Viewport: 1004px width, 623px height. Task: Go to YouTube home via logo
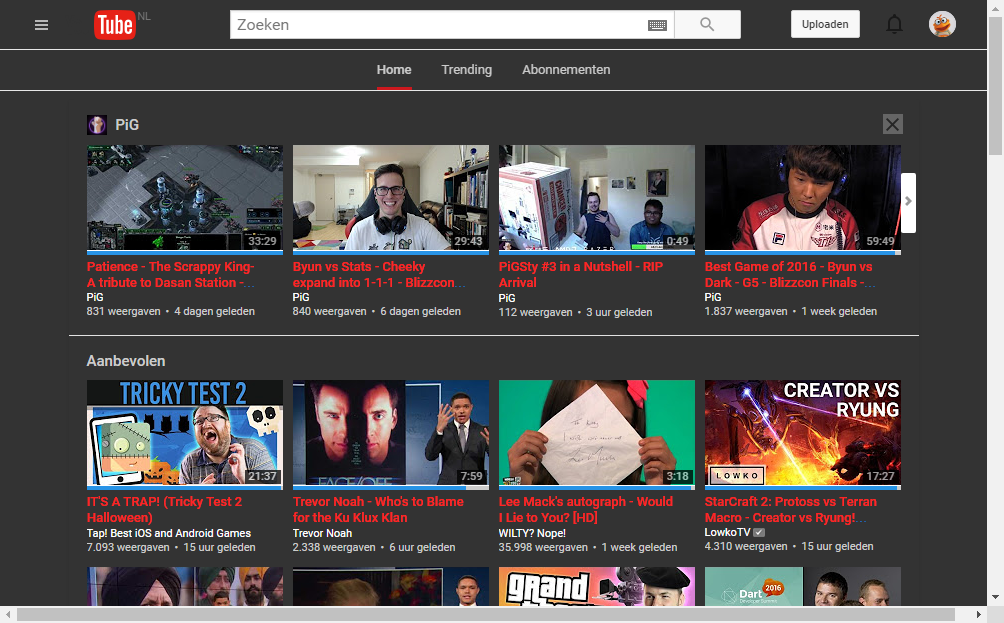click(x=115, y=25)
